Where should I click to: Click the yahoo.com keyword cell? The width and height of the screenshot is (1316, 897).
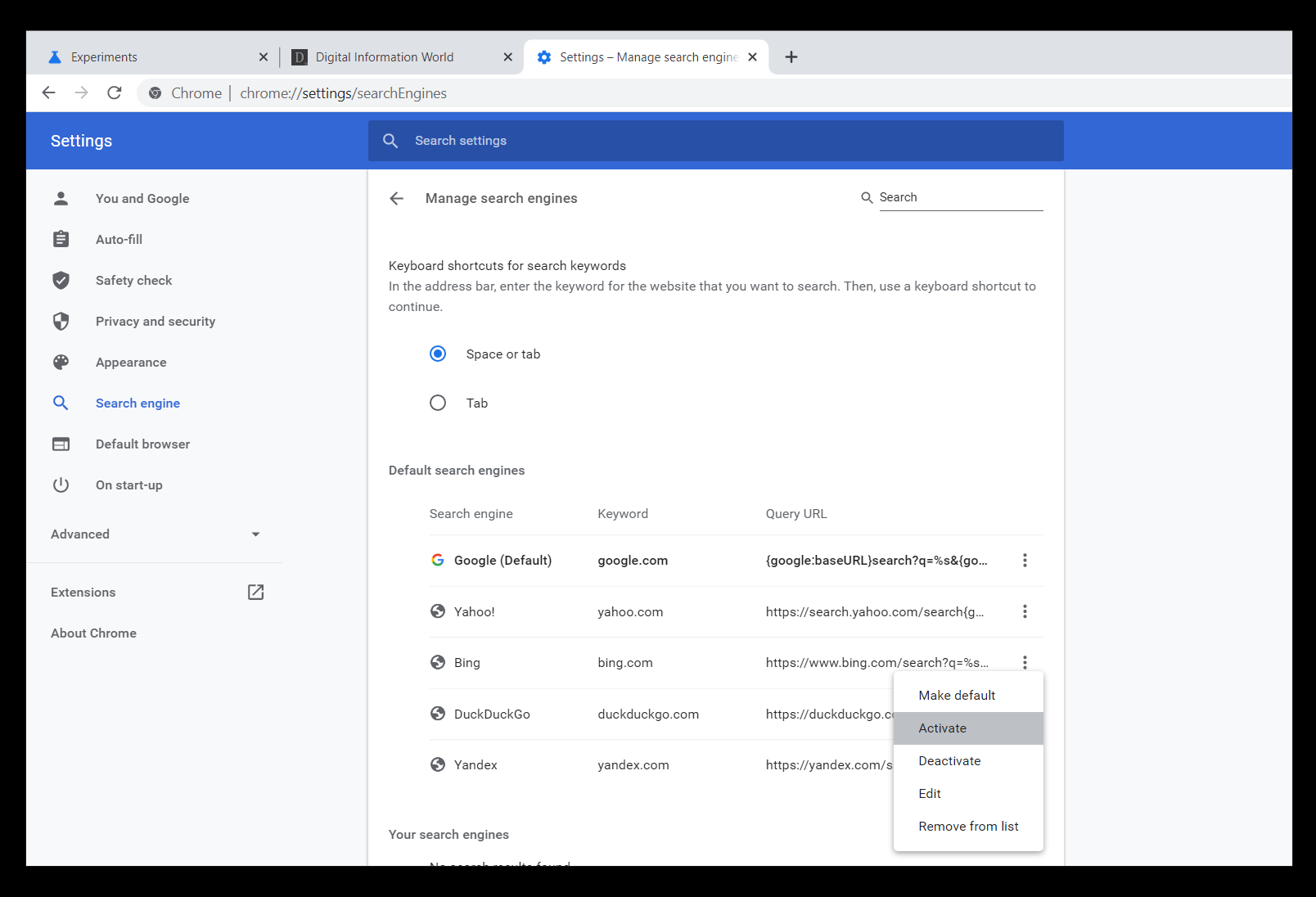pyautogui.click(x=630, y=611)
